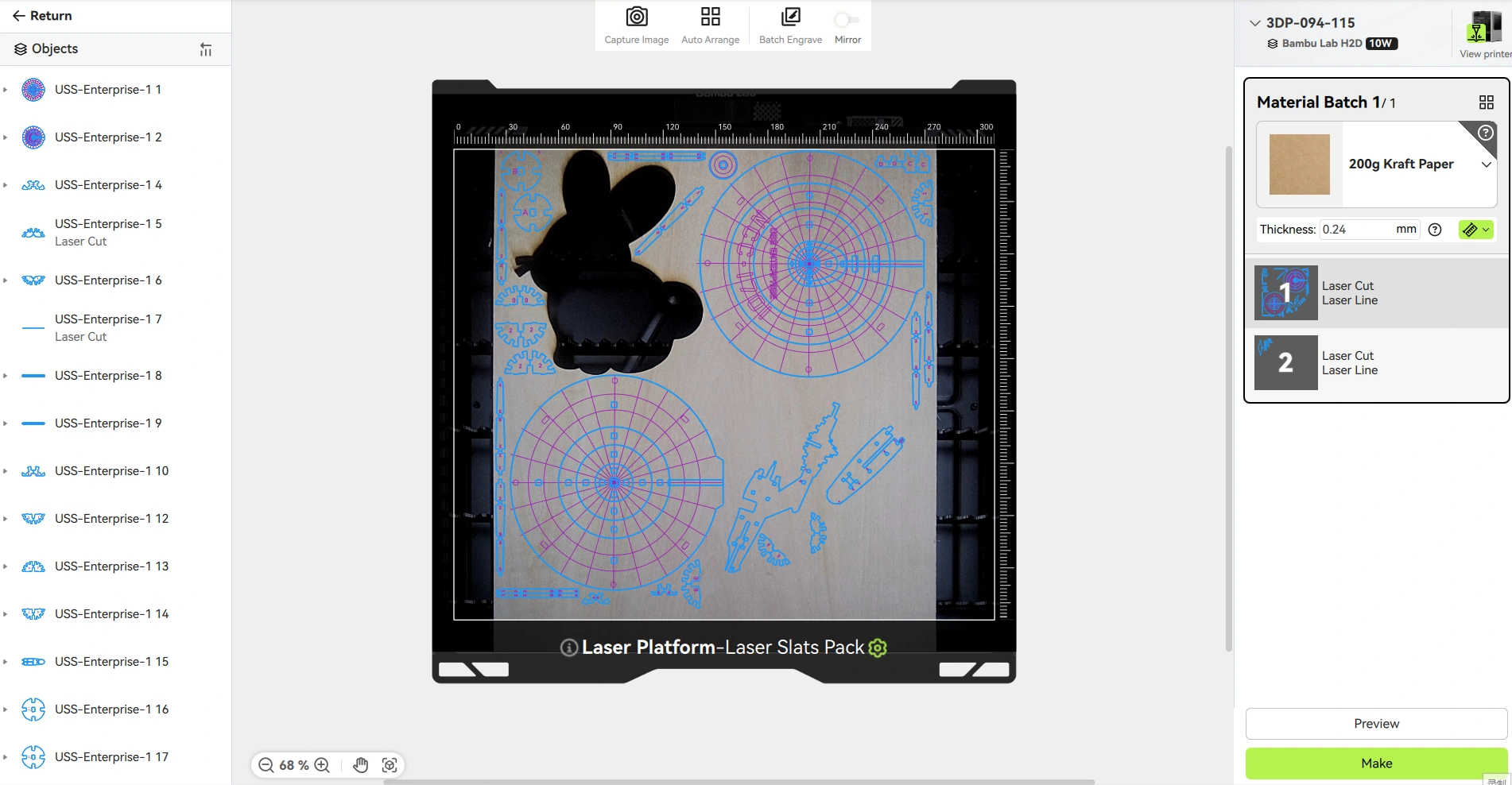Image resolution: width=1512 pixels, height=785 pixels.
Task: Click the Objects panel header
Action: click(x=116, y=49)
